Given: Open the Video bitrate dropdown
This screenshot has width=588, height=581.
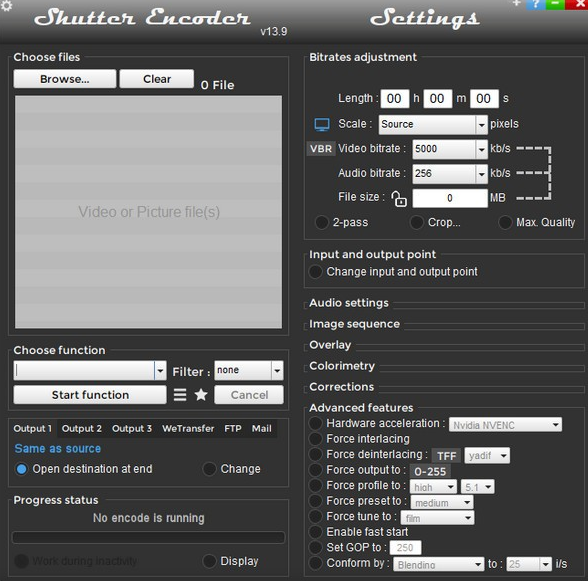Looking at the screenshot, I should (450, 149).
